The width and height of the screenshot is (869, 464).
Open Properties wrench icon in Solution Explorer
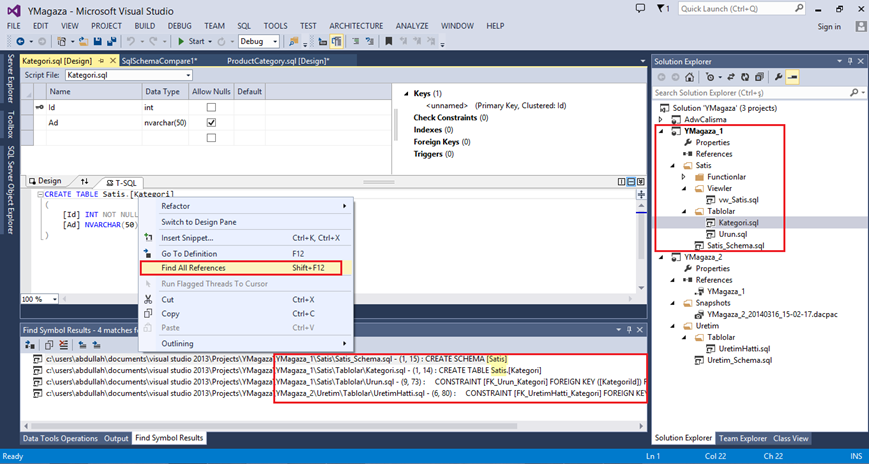778,77
